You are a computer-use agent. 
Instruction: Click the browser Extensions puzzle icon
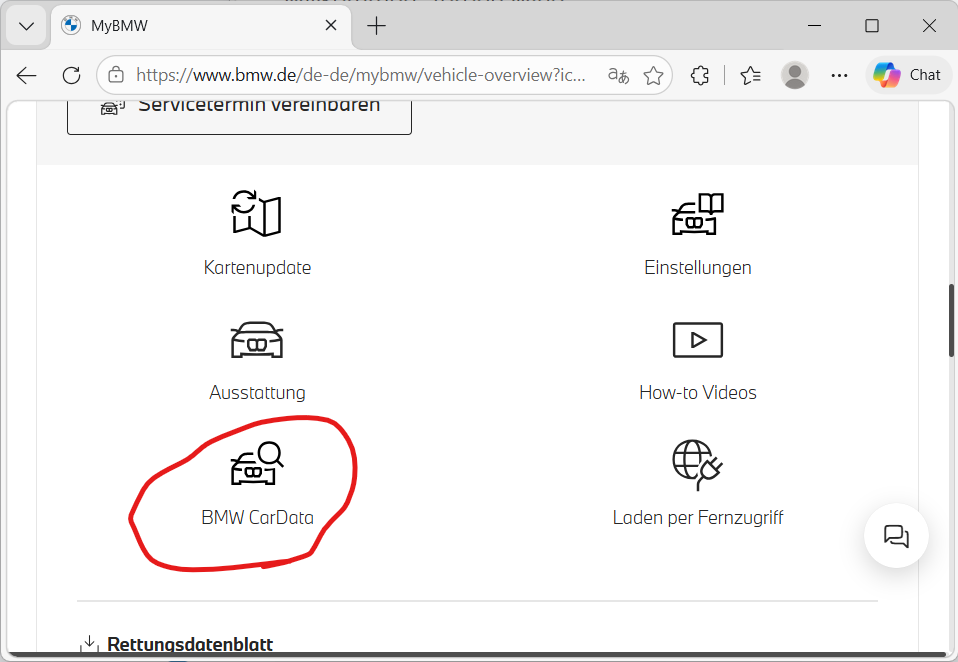700,75
